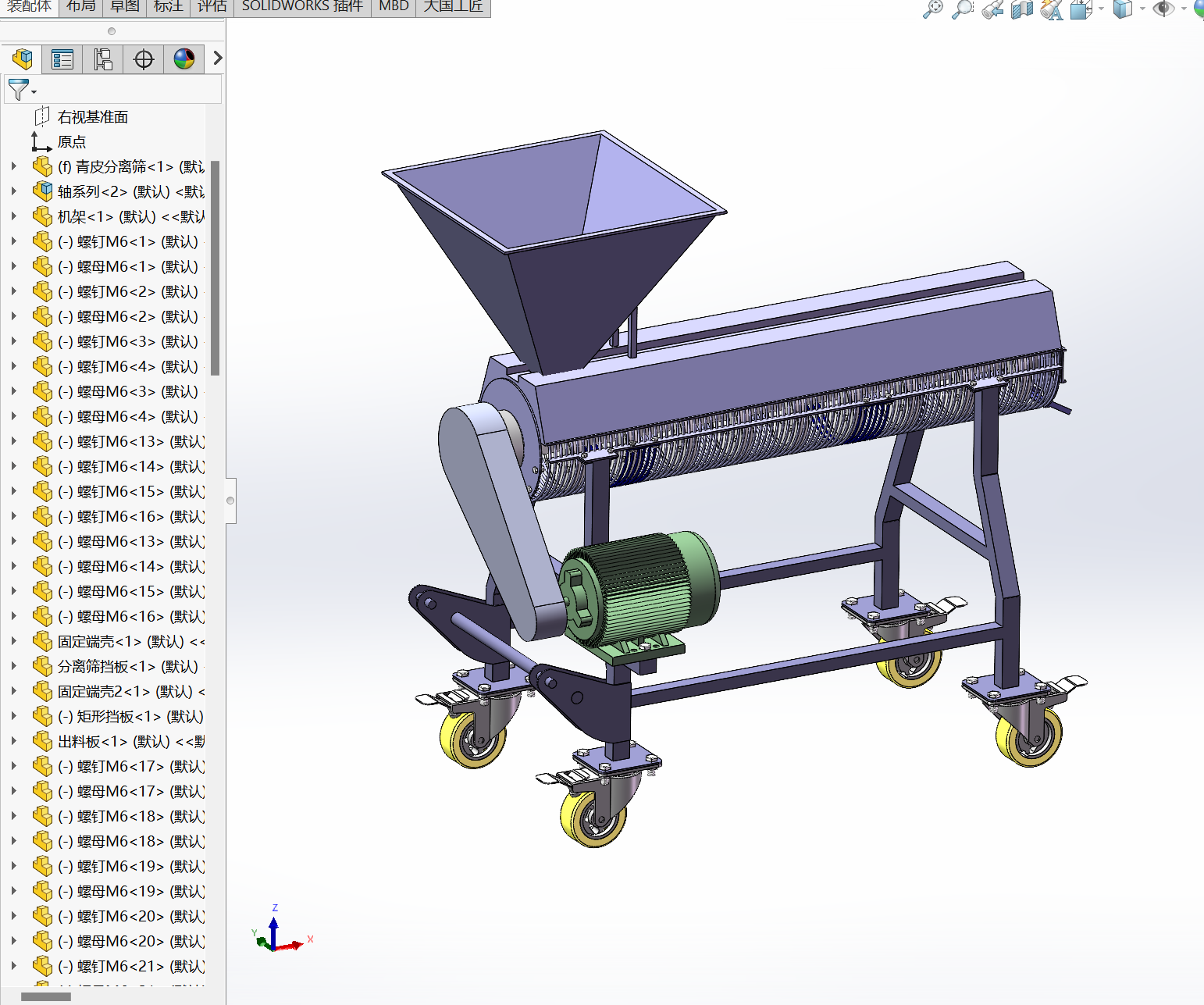Click the Previous View icon
This screenshot has width=1204, height=1005.
coord(992,9)
